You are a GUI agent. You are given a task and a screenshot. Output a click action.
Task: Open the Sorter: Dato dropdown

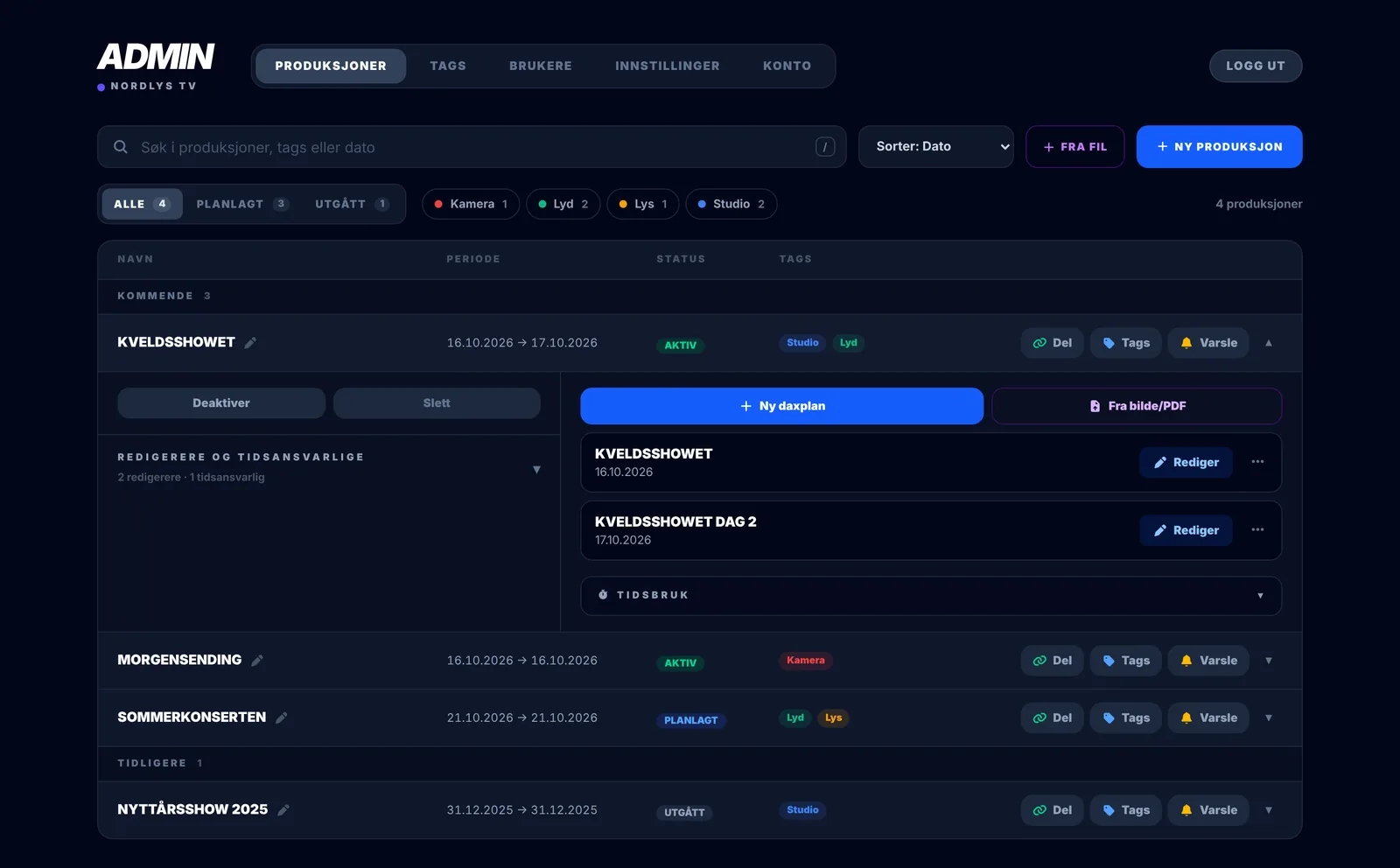pyautogui.click(x=936, y=147)
